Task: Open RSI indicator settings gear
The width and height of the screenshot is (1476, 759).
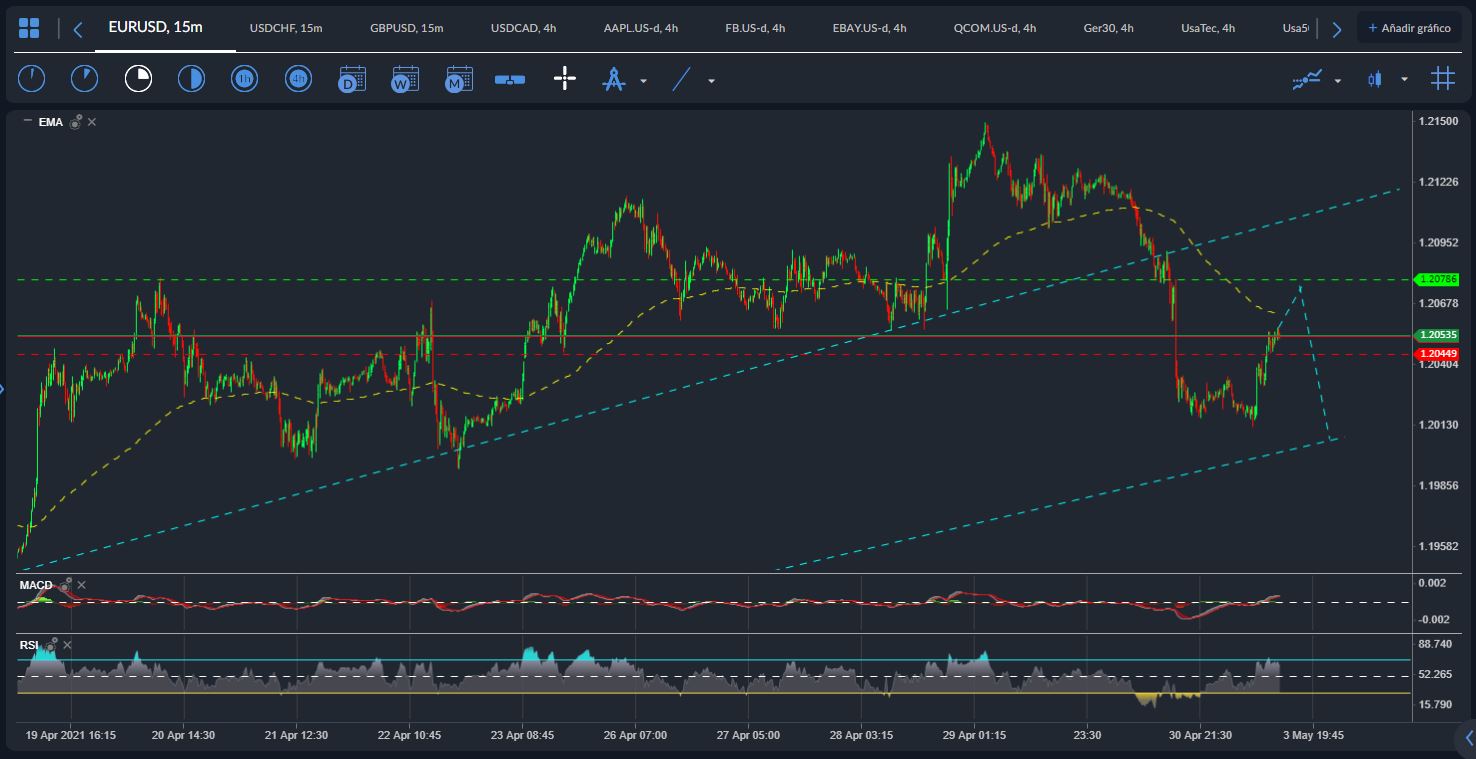Action: [50, 645]
